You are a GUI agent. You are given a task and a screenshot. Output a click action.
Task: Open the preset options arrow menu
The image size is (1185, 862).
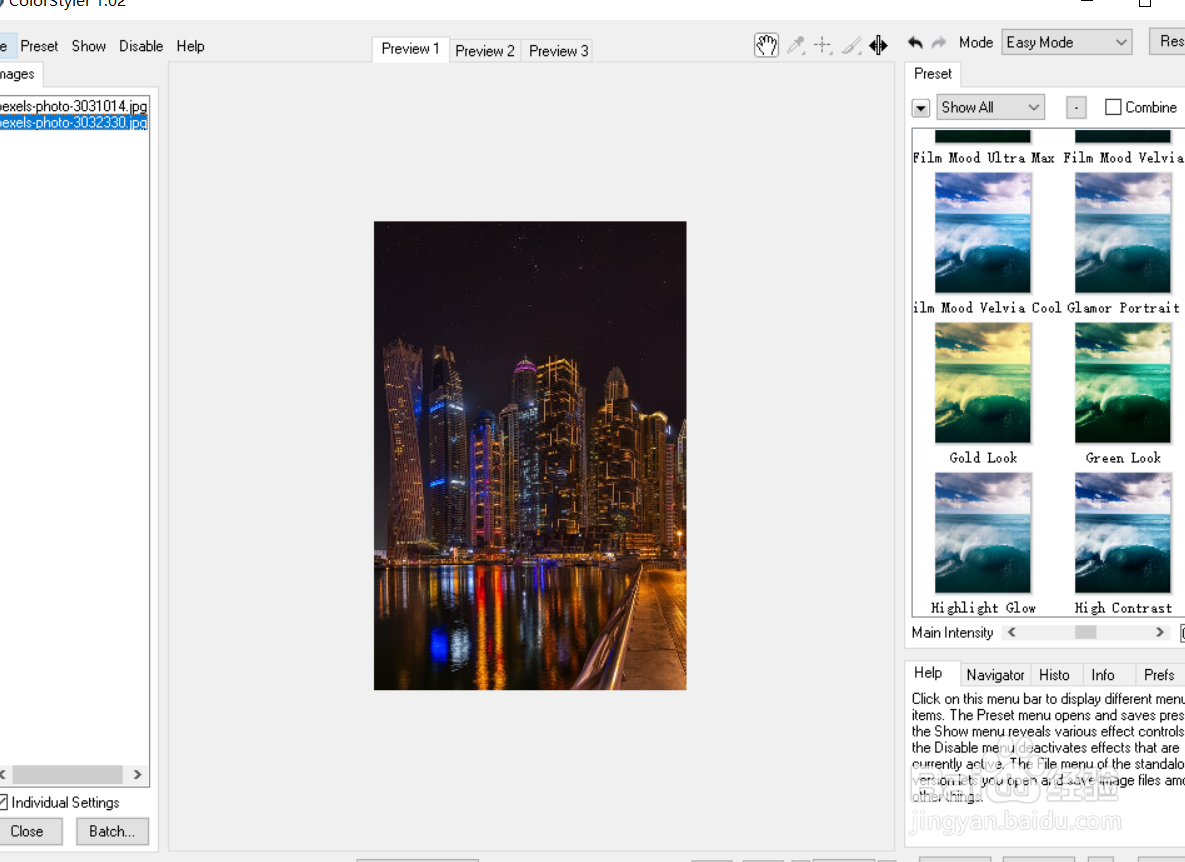click(x=920, y=108)
